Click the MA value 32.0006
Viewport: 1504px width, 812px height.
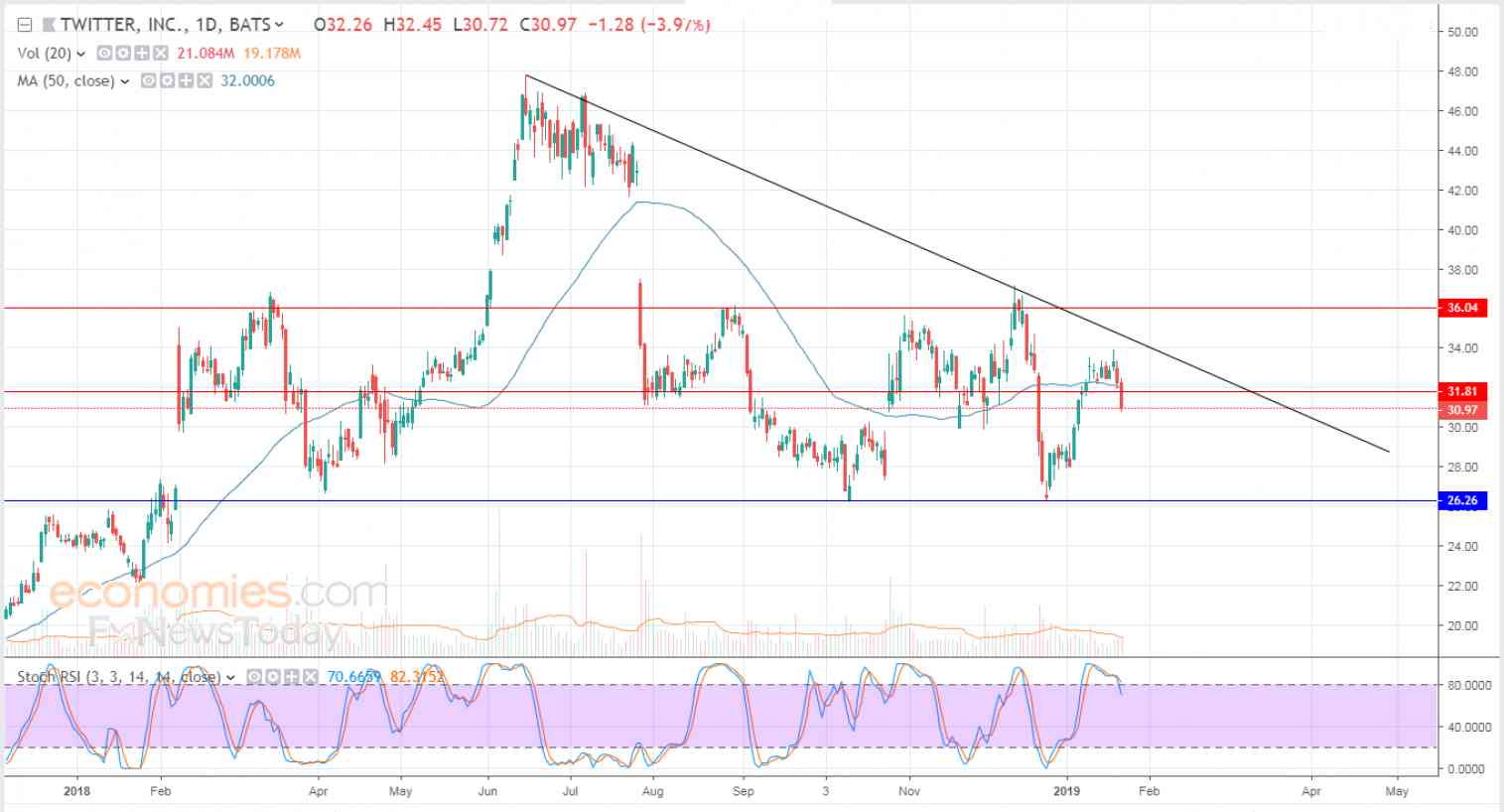coord(248,81)
